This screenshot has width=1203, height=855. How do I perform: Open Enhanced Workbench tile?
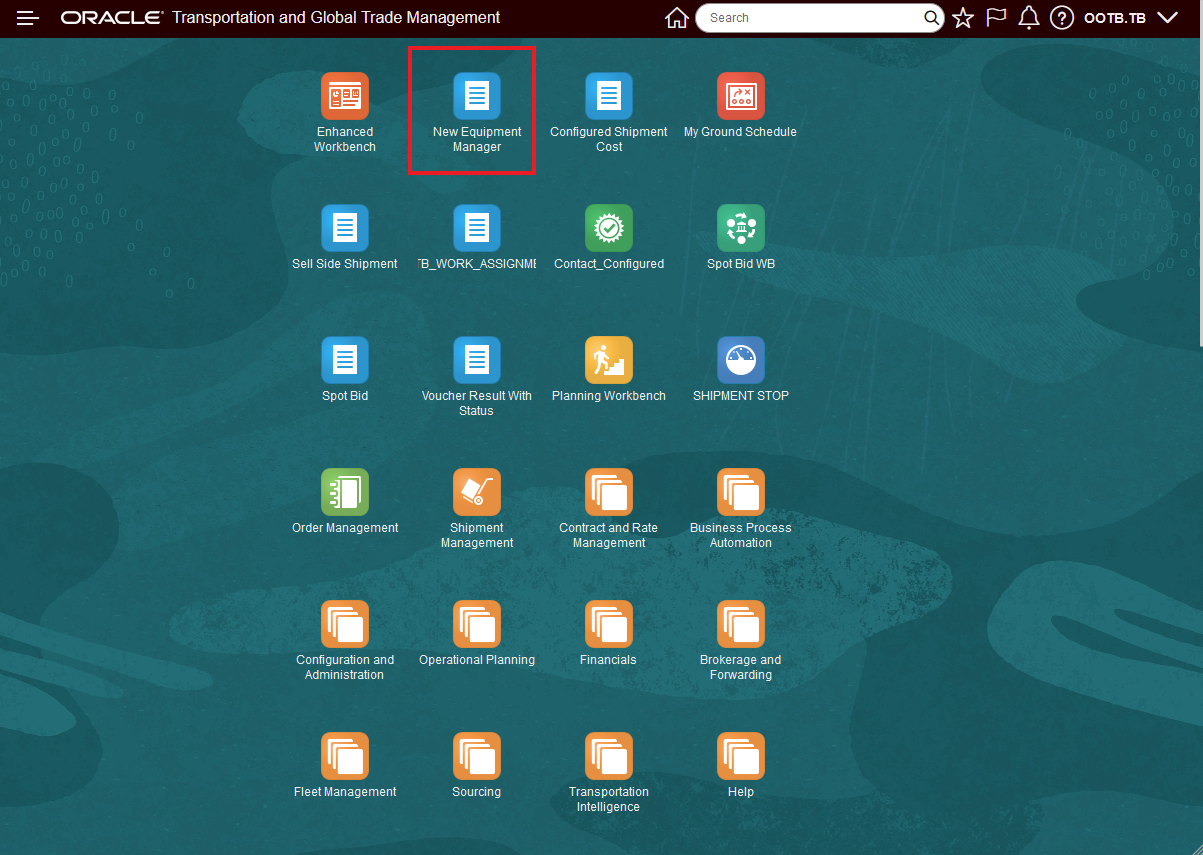(345, 96)
